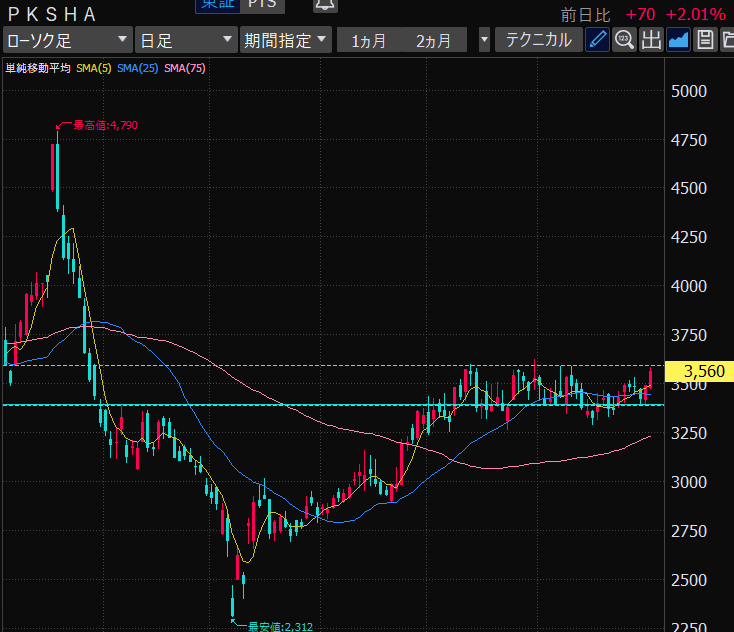
Task: Switch to the 東証 market tab
Action: [x=218, y=5]
